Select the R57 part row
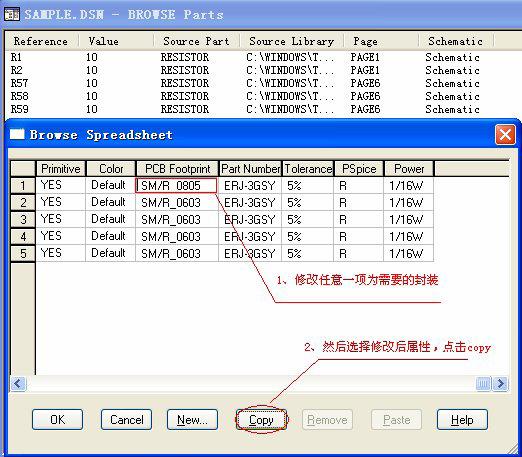 [x=245, y=83]
